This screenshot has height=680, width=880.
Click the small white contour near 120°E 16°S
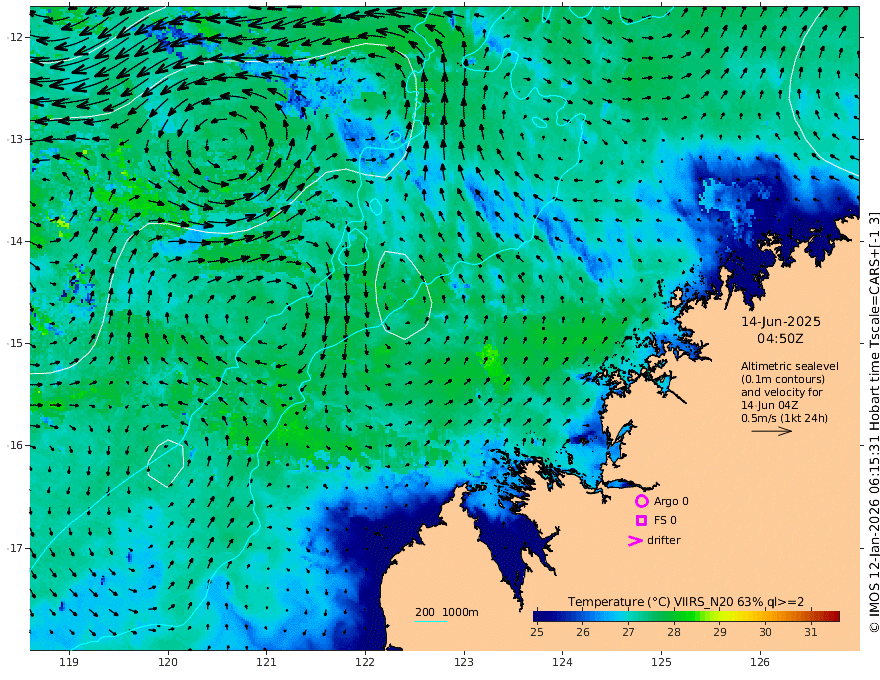tap(166, 463)
